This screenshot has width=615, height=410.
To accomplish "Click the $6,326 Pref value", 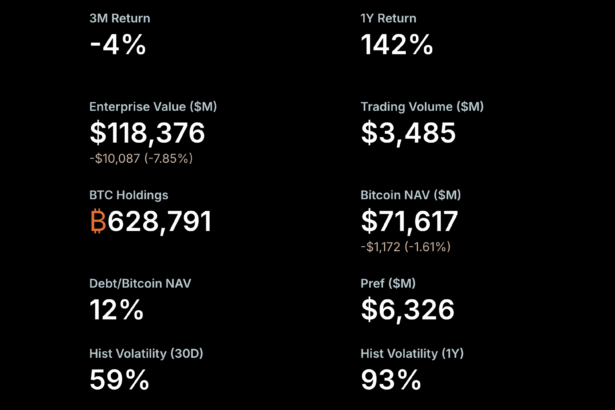I will click(407, 310).
